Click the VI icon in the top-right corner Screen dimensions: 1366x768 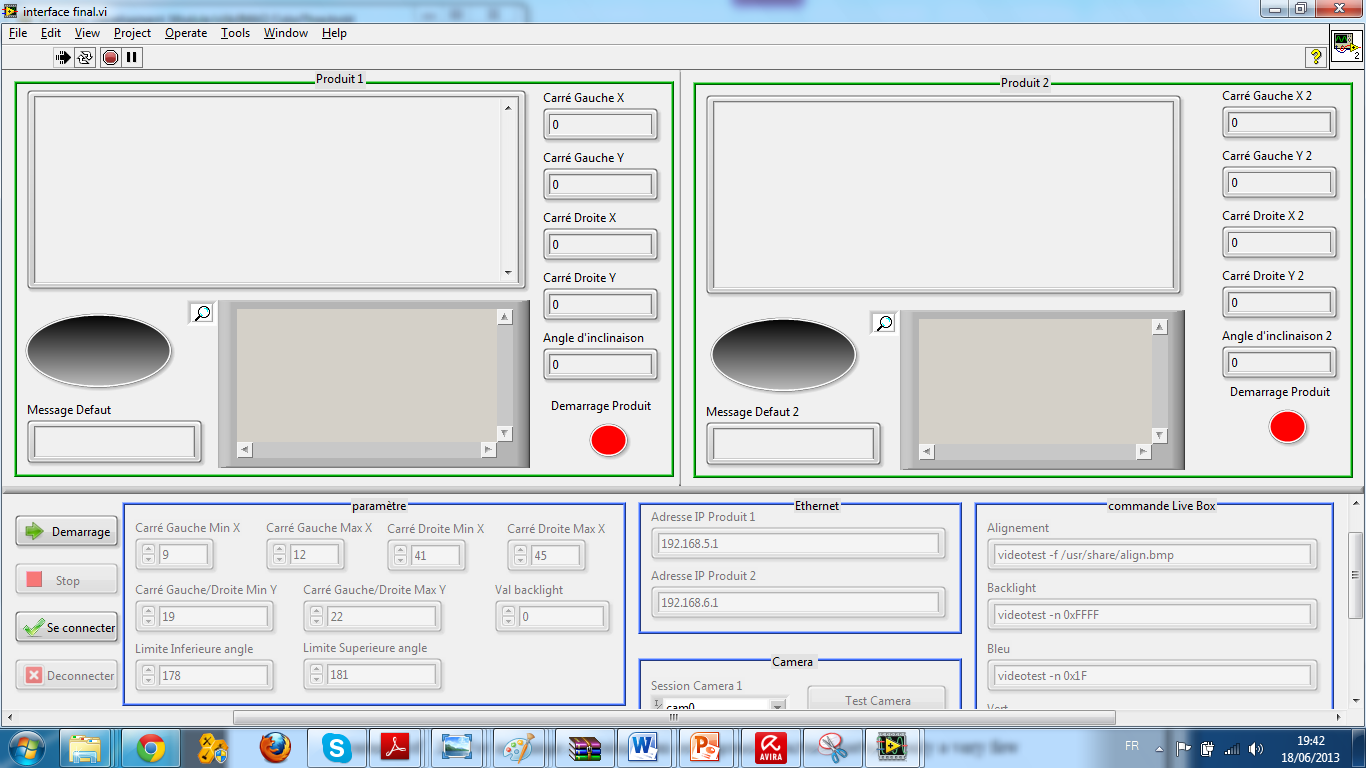point(1346,44)
